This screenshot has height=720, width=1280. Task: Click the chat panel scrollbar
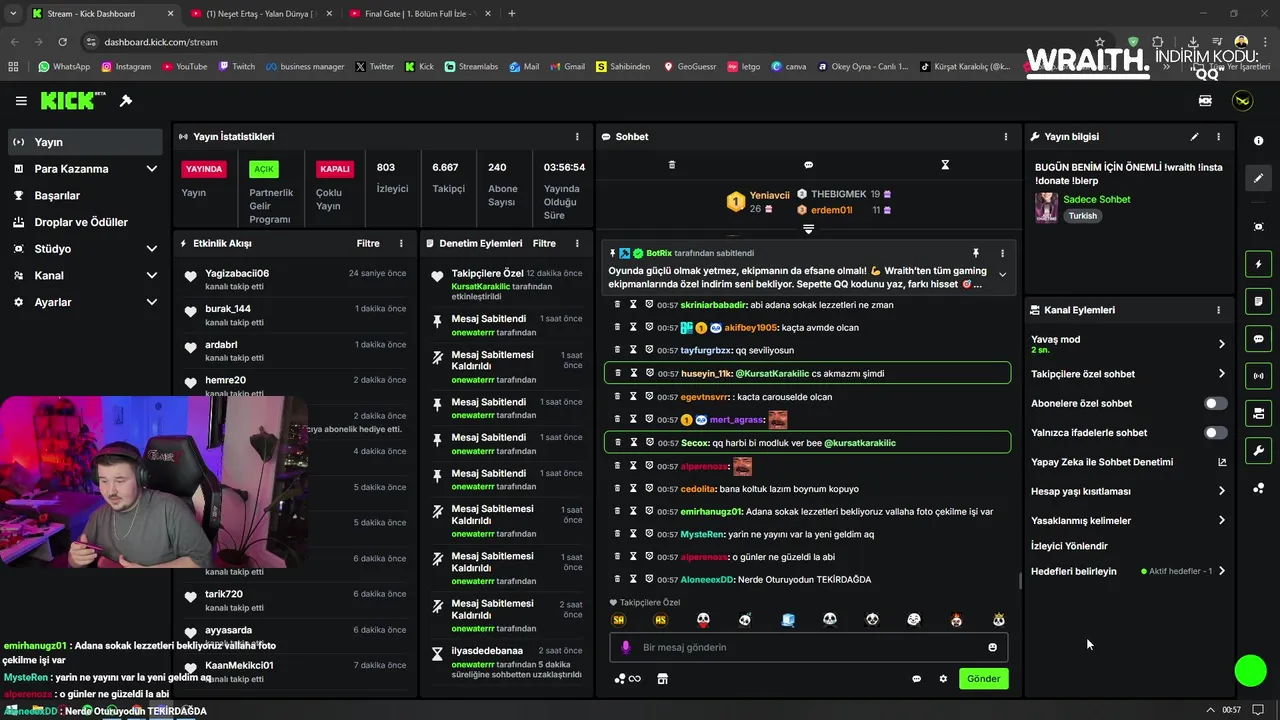click(1020, 581)
